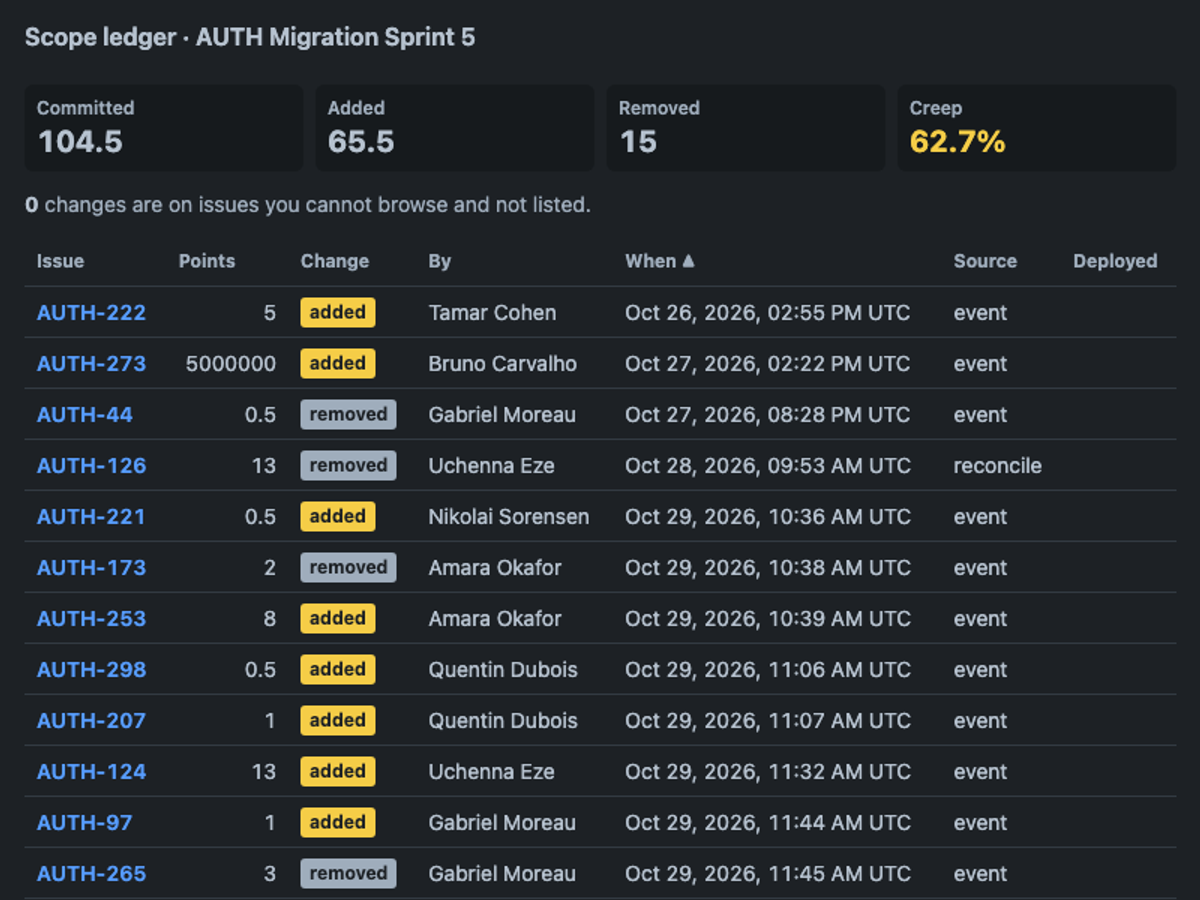Viewport: 1200px width, 900px height.
Task: Click the Removed 15 summary card
Action: (x=746, y=128)
